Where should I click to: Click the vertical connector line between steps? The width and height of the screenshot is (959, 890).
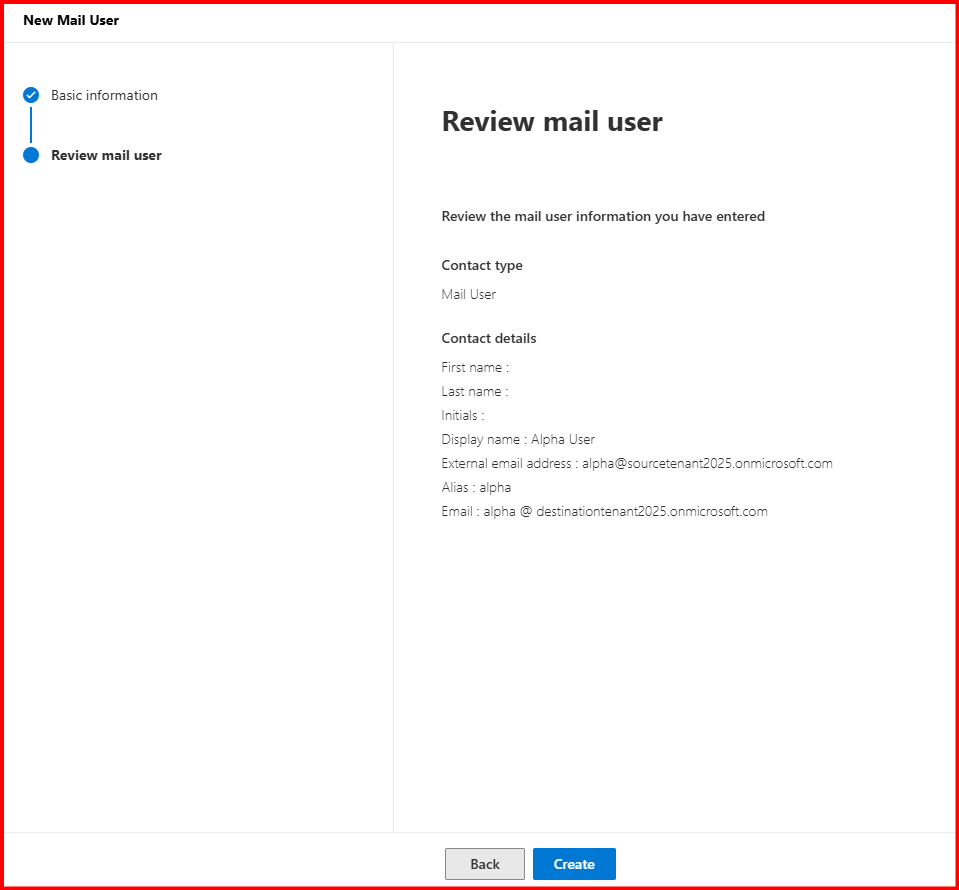point(31,125)
